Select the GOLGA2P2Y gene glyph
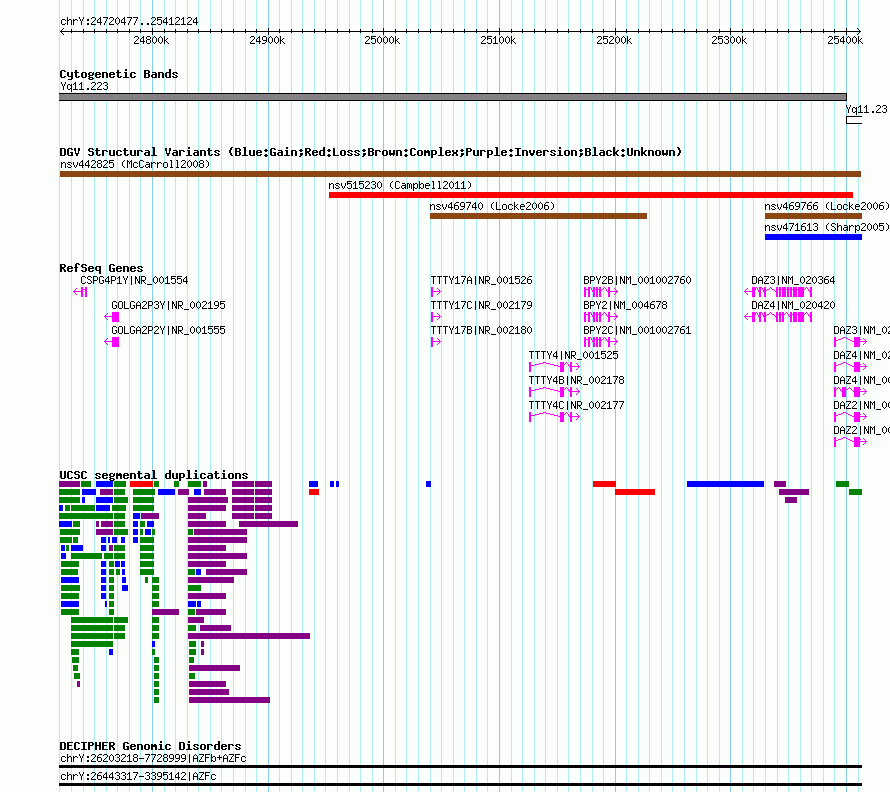This screenshot has height=792, width=890. point(112,342)
